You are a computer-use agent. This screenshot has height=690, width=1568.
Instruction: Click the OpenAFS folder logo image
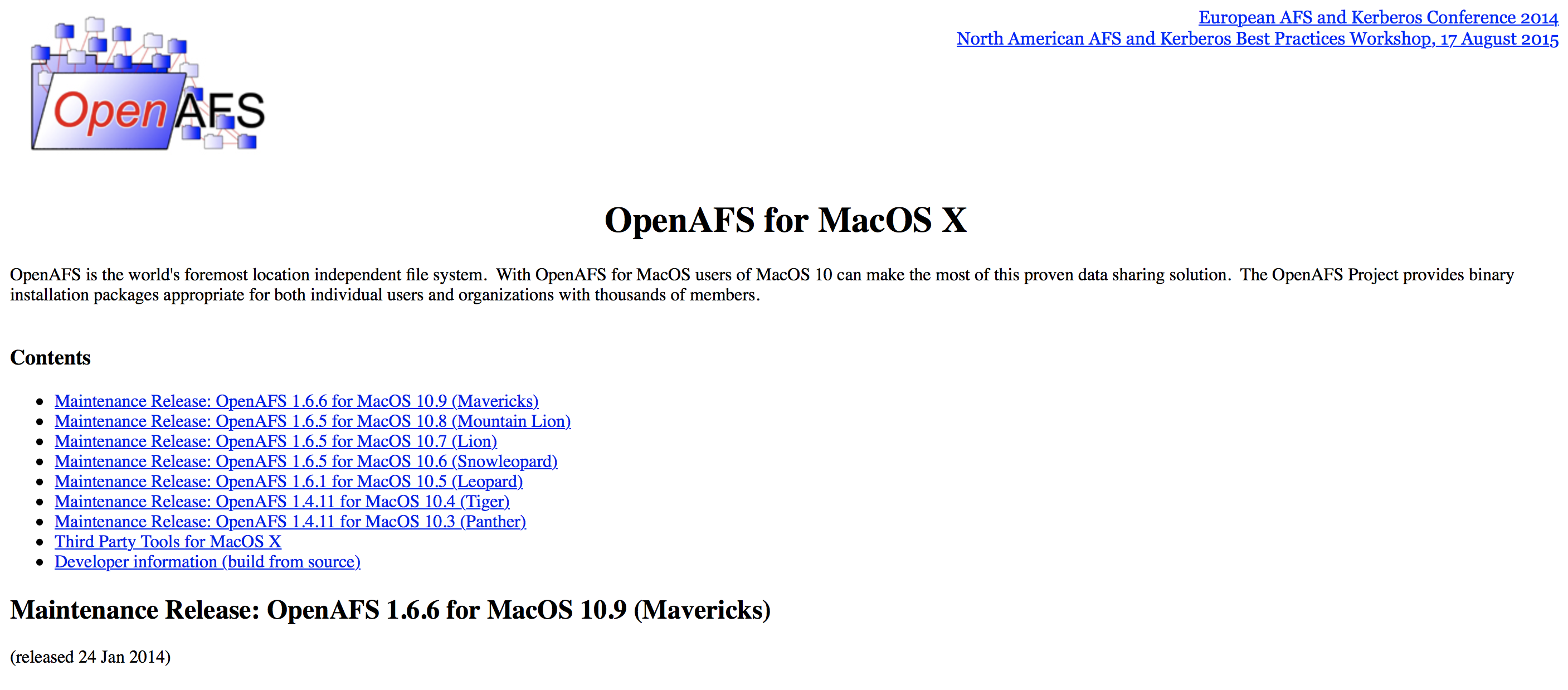click(x=146, y=85)
